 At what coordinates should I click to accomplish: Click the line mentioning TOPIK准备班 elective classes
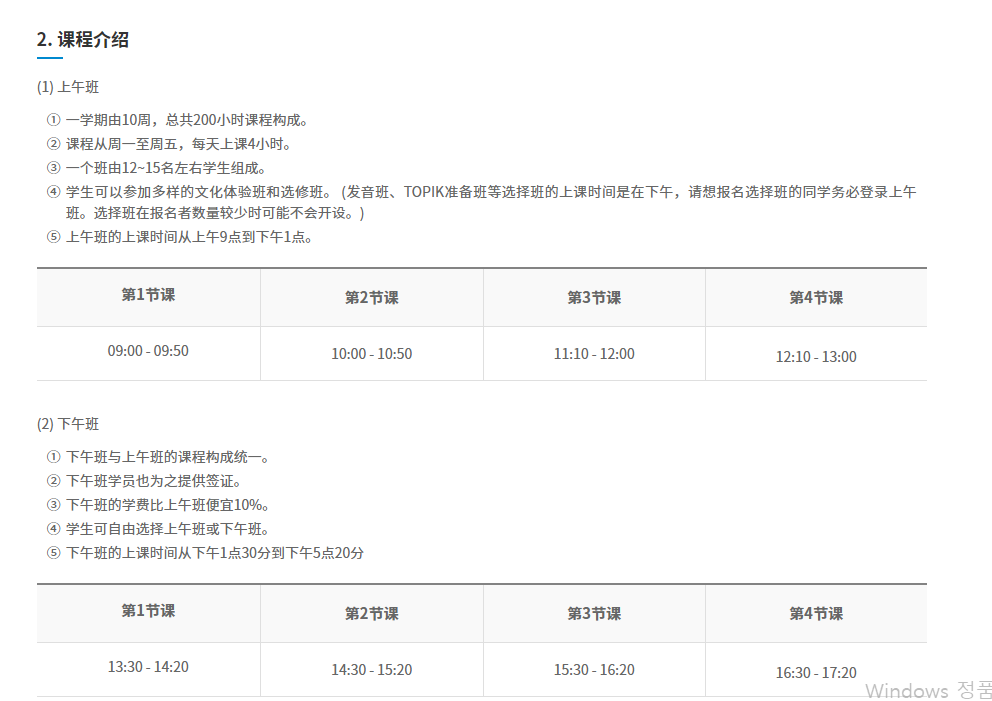coord(490,192)
